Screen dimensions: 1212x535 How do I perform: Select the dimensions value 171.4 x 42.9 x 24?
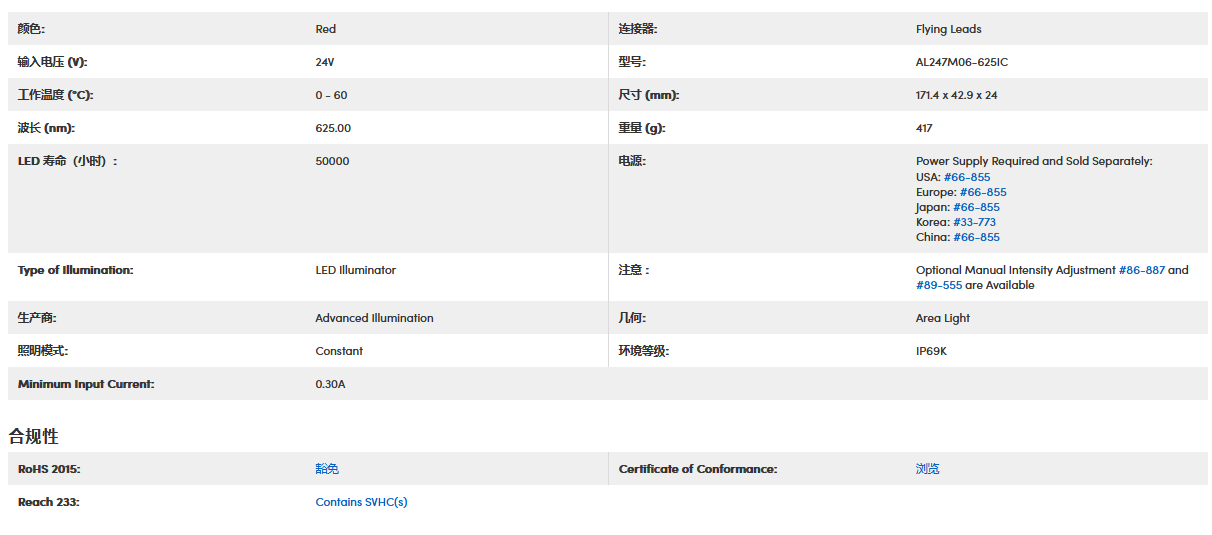pyautogui.click(x=956, y=95)
